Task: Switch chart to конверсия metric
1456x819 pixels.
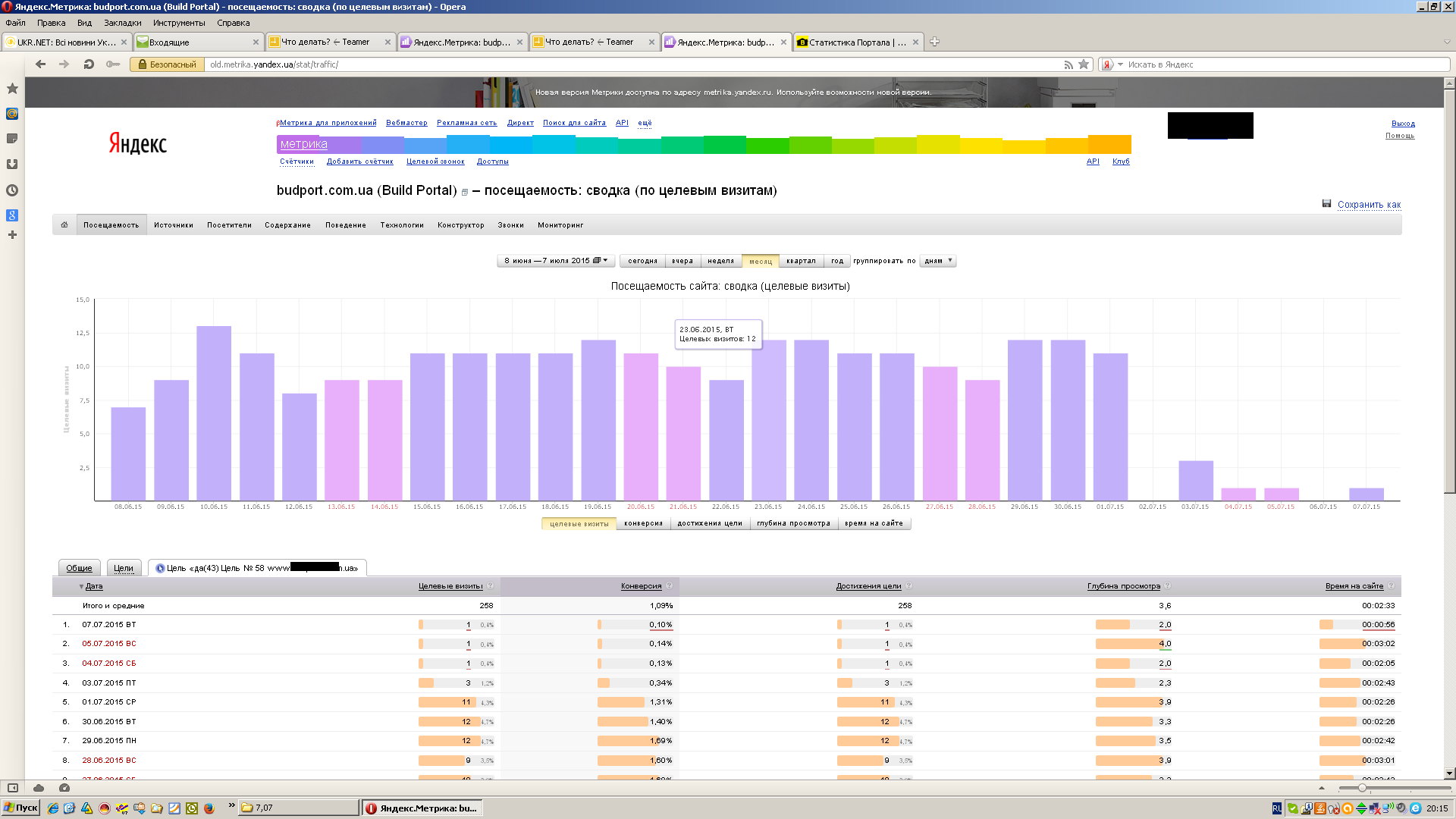Action: coord(643,524)
